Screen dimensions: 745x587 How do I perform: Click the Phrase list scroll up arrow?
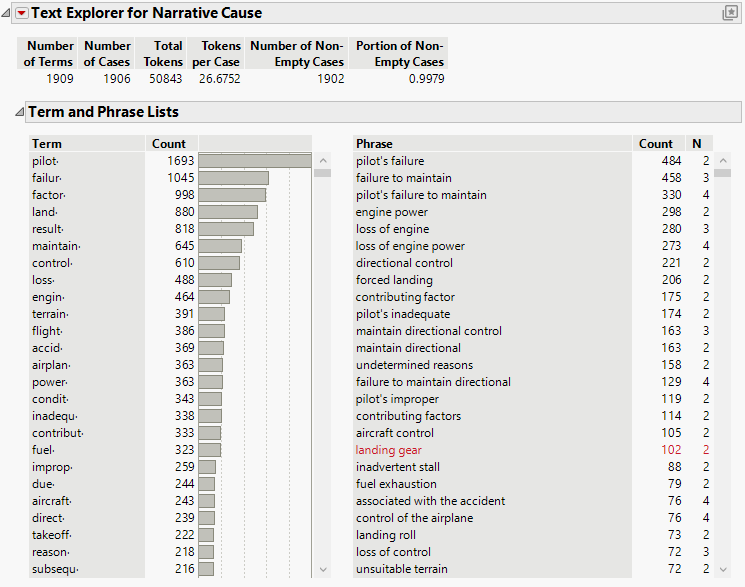(x=722, y=160)
